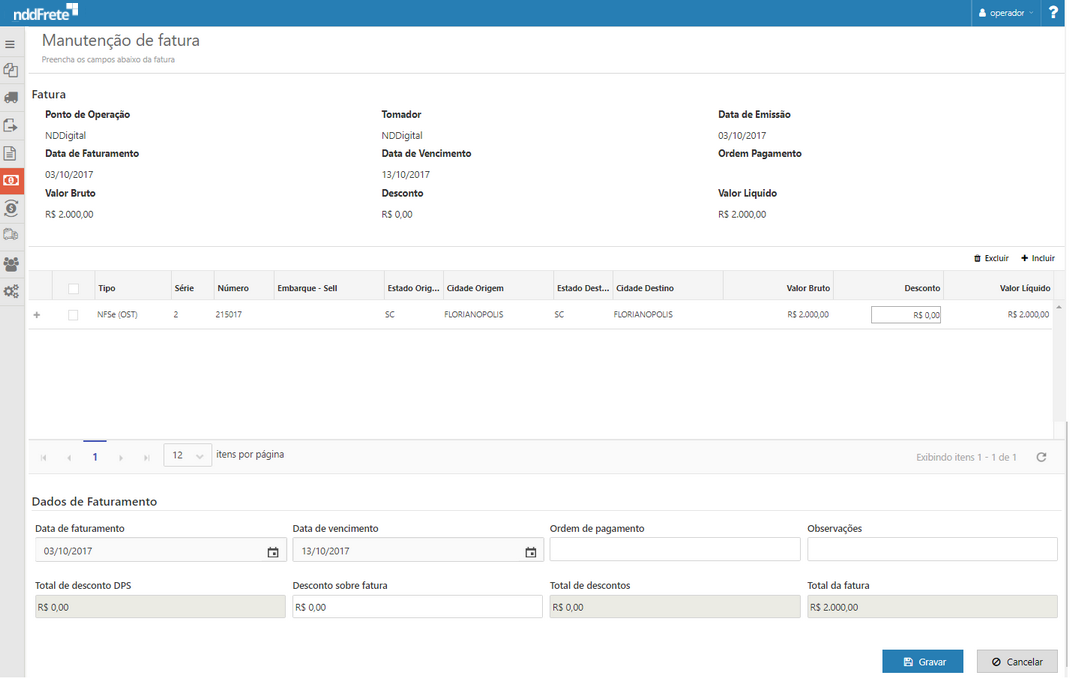Sort by the Valor Bruto column header
1070x679 pixels.
(x=807, y=288)
